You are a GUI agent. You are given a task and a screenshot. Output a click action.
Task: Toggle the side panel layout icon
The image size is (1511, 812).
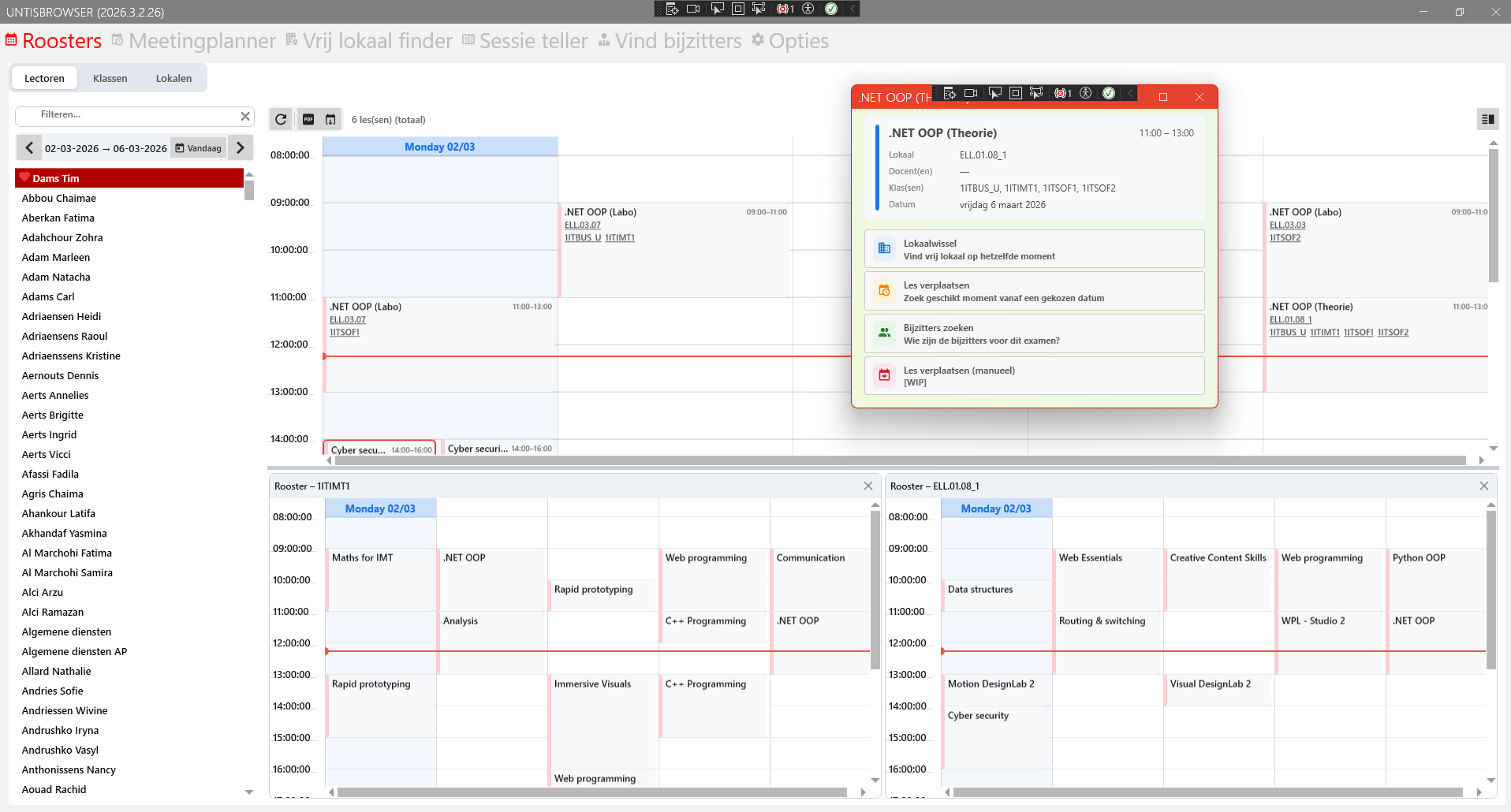(x=1487, y=119)
